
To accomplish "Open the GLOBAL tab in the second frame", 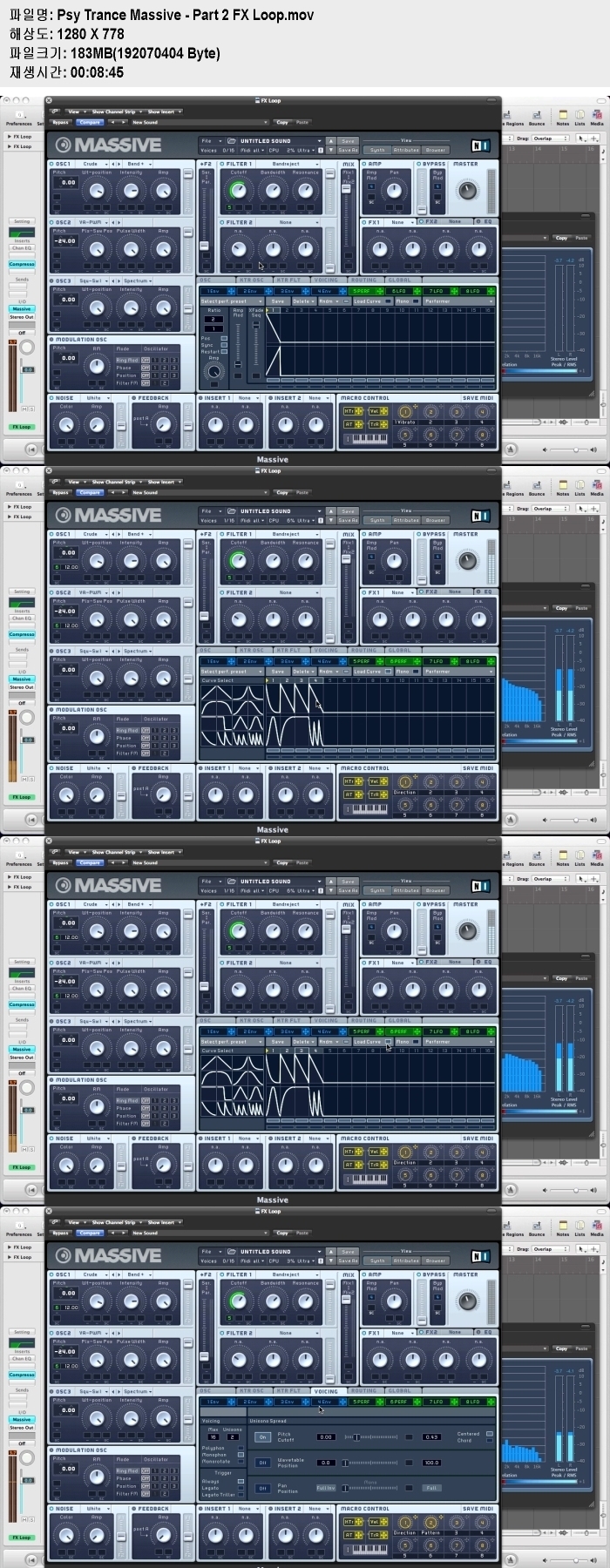I will [400, 651].
